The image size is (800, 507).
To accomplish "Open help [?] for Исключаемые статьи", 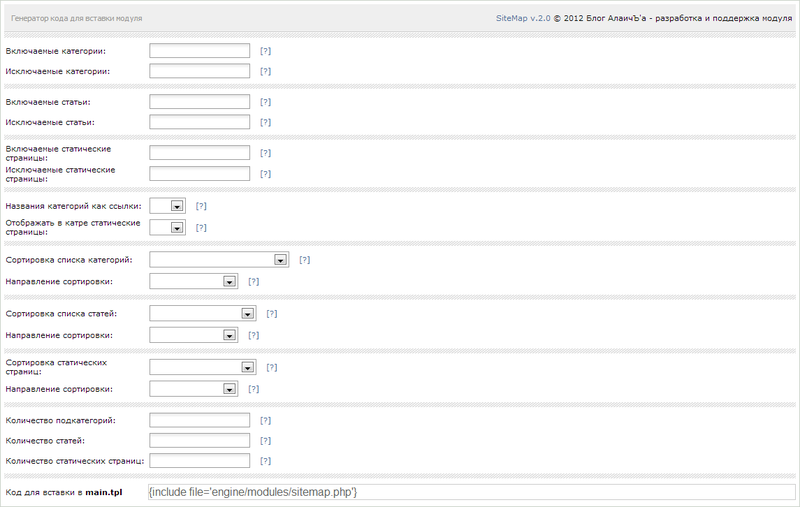I will point(265,122).
